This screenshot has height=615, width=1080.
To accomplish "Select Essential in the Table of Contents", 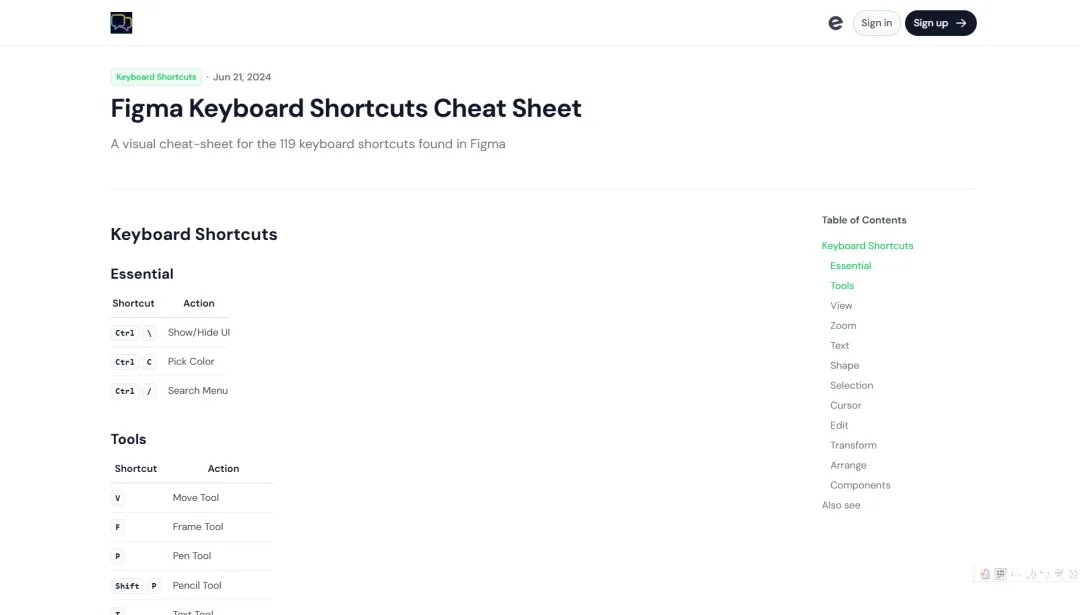I will click(850, 265).
